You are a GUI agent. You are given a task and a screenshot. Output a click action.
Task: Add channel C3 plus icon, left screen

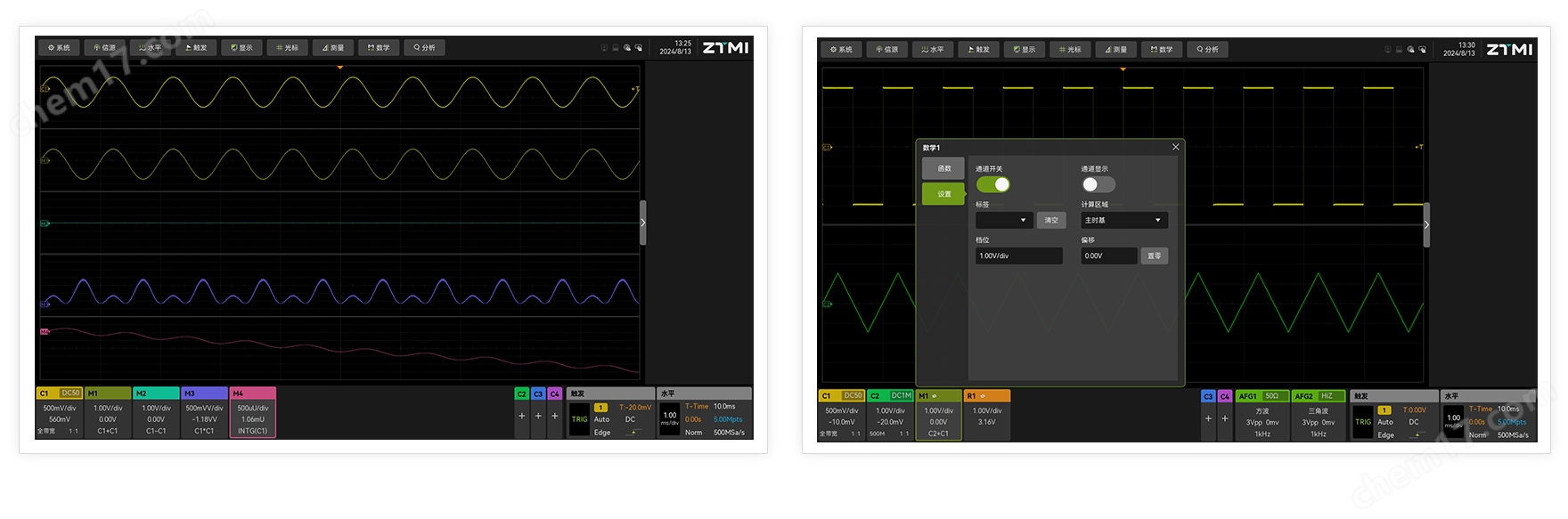538,416
